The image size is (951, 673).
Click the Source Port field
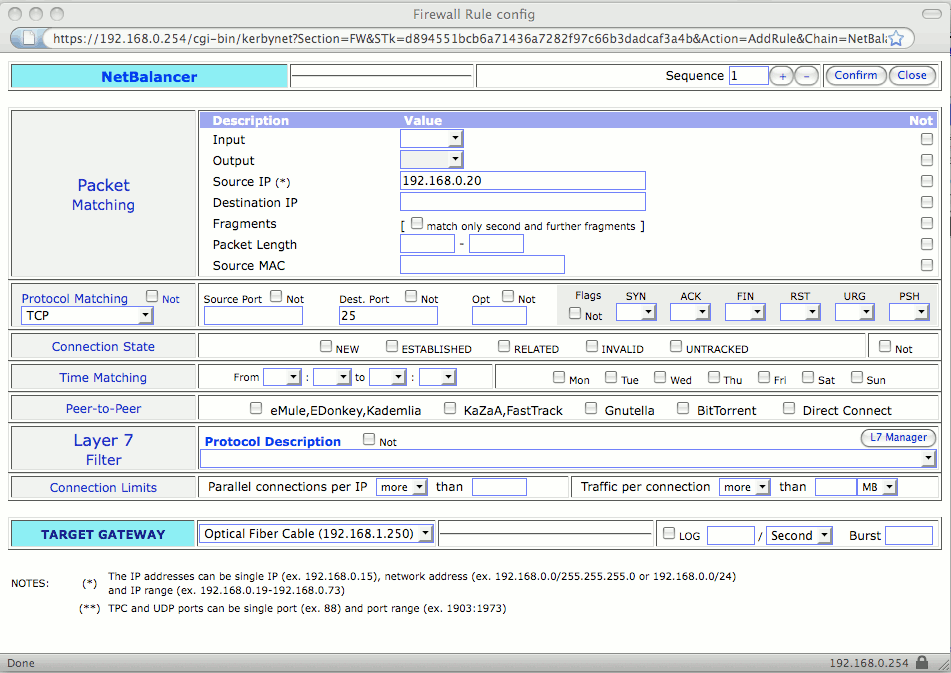click(x=253, y=315)
